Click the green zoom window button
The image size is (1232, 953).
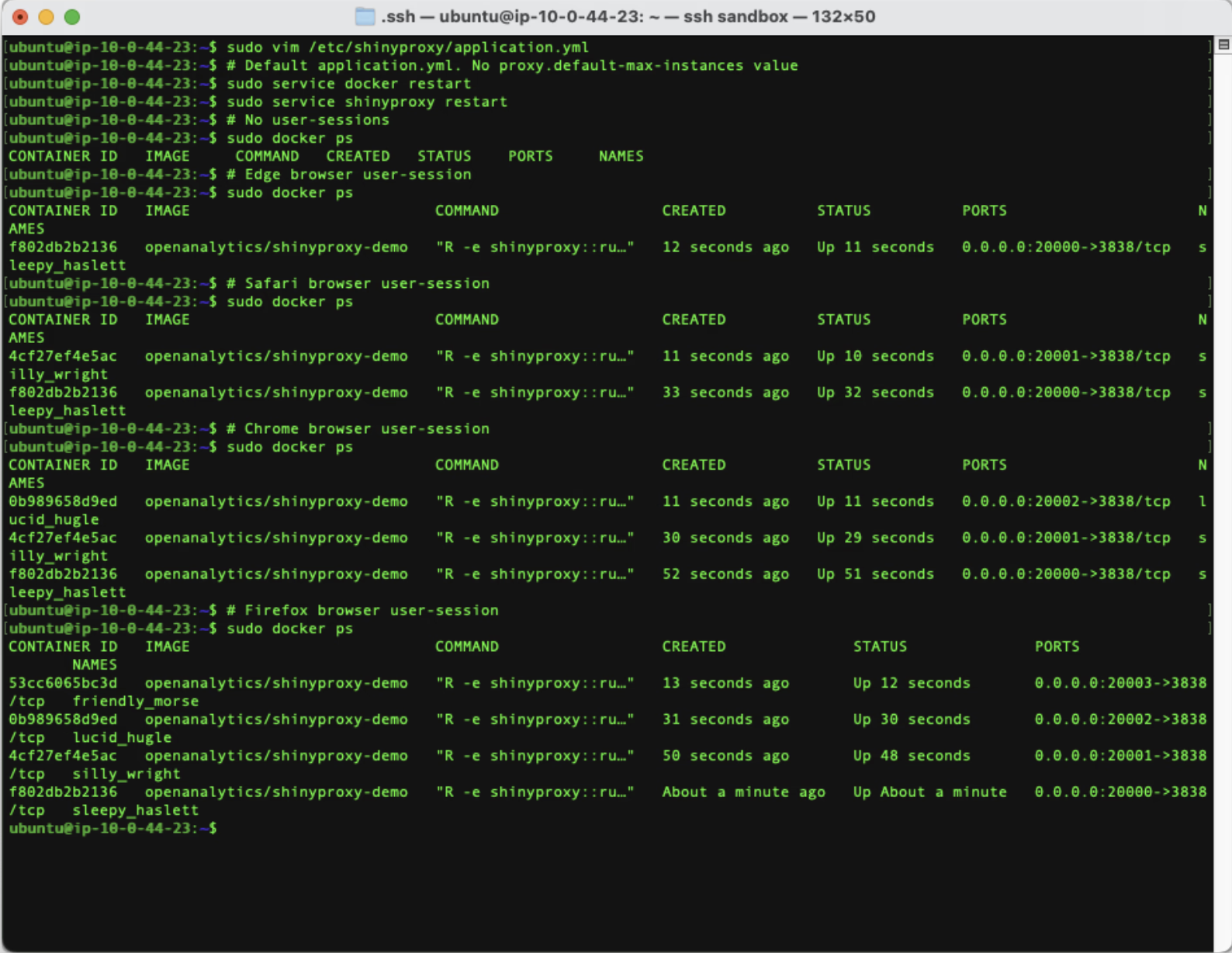[72, 17]
